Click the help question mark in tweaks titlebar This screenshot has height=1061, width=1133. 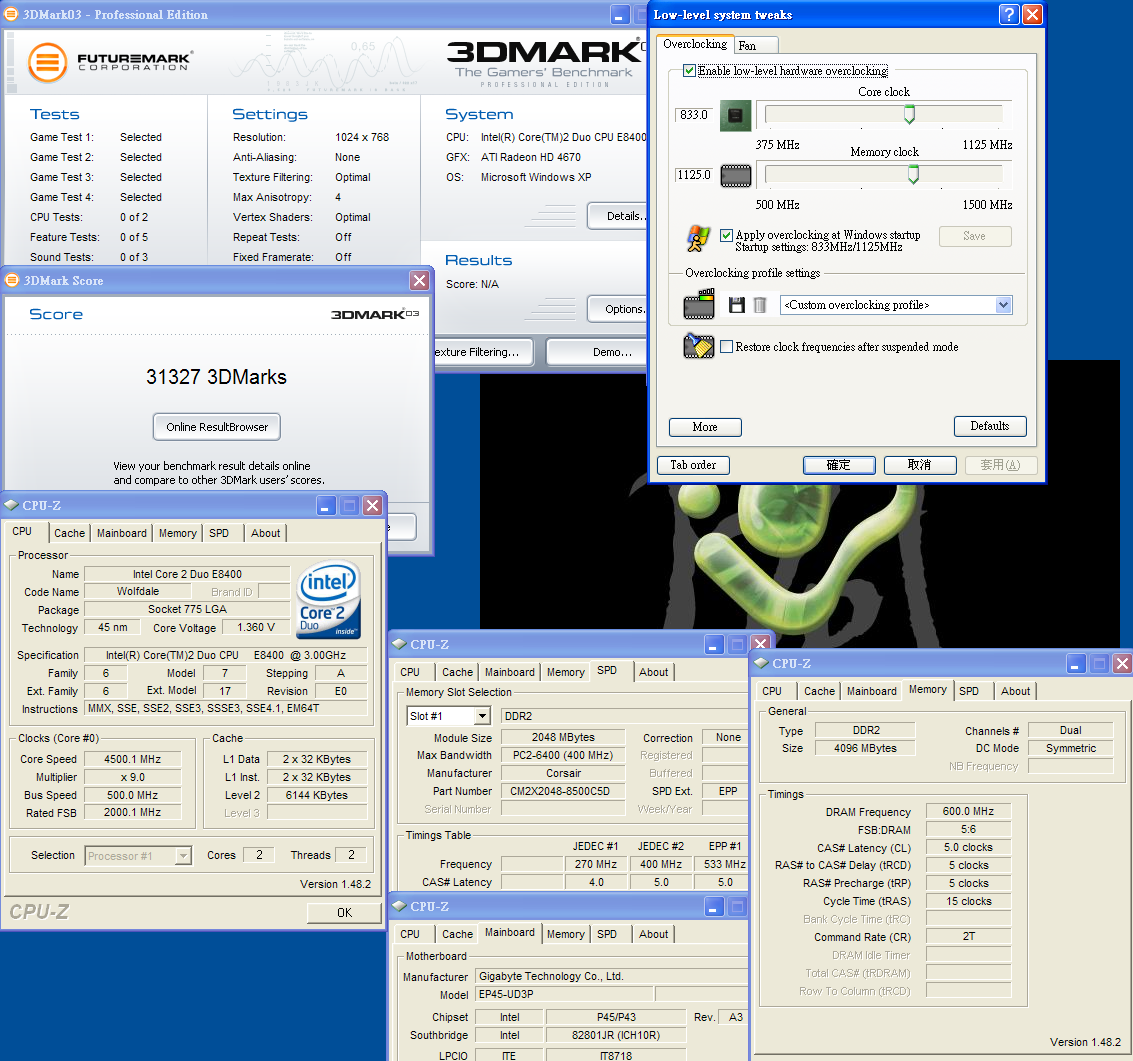click(1009, 14)
